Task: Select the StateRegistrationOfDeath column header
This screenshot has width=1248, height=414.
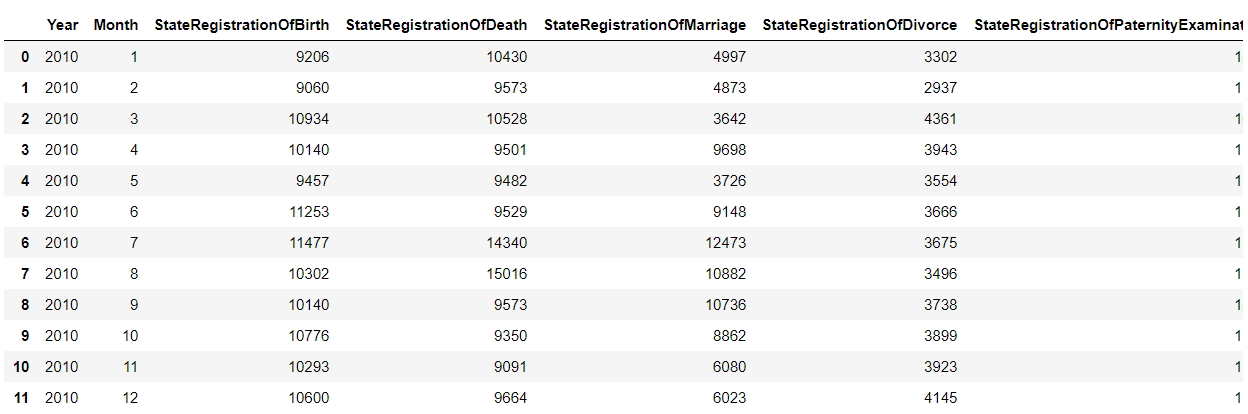Action: coord(436,24)
